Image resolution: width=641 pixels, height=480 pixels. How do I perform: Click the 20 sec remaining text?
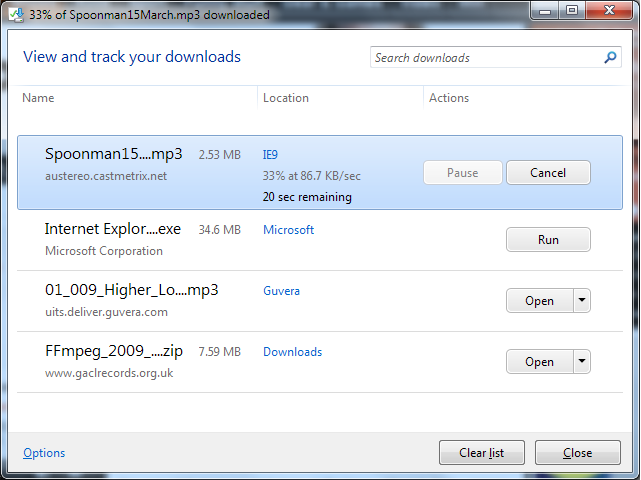click(x=307, y=197)
